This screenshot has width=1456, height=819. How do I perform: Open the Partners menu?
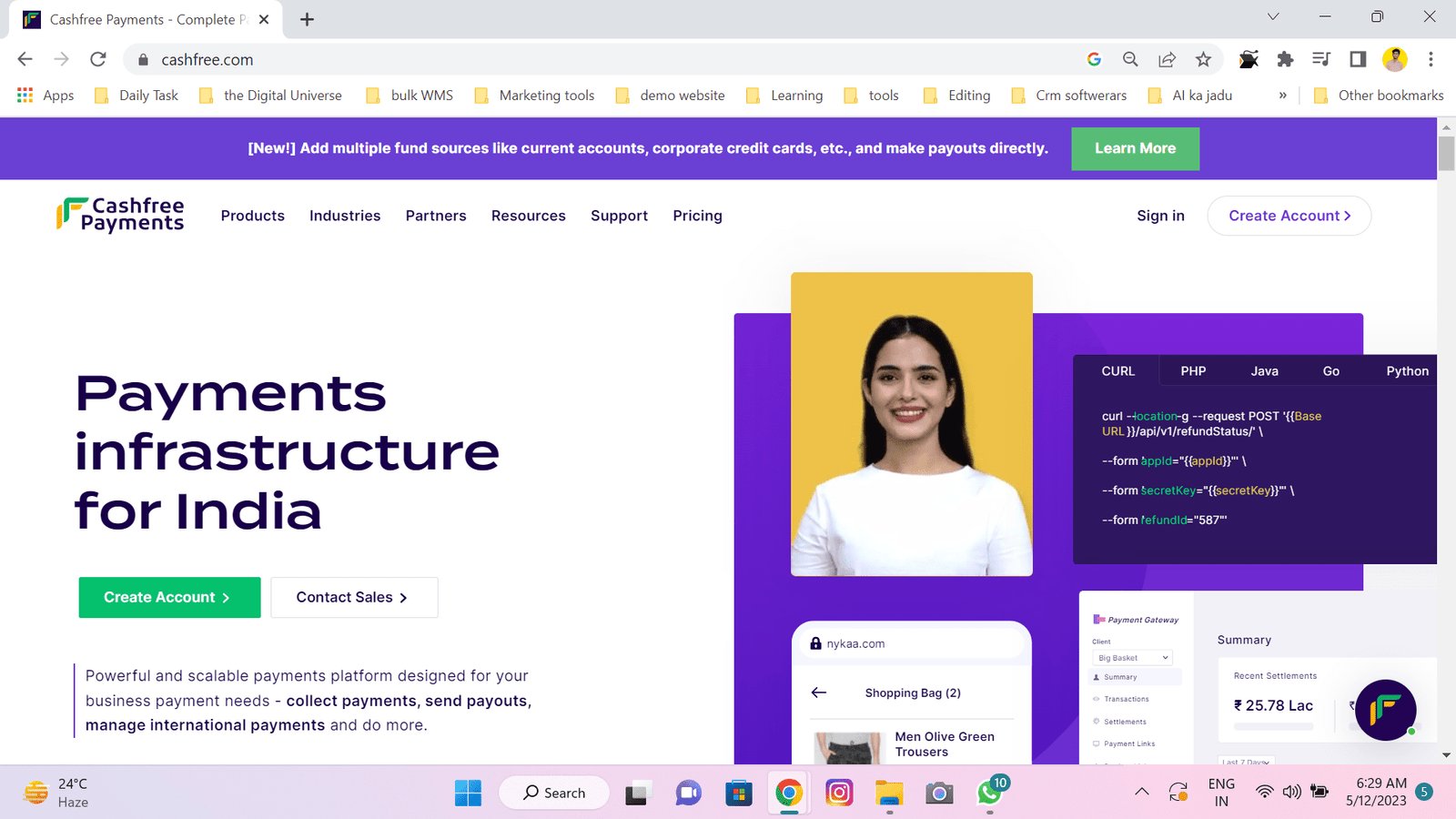coord(436,216)
